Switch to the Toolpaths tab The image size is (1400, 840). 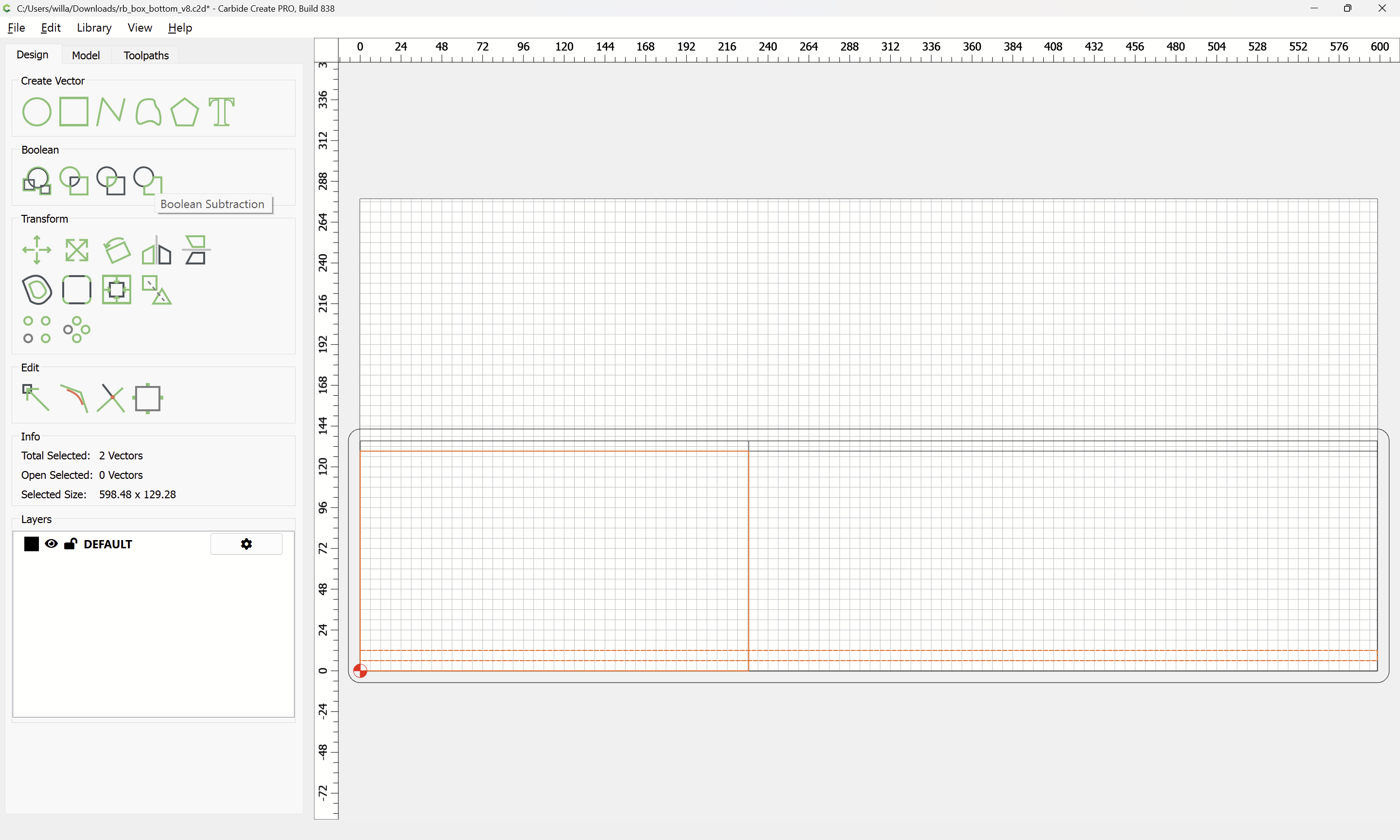146,55
